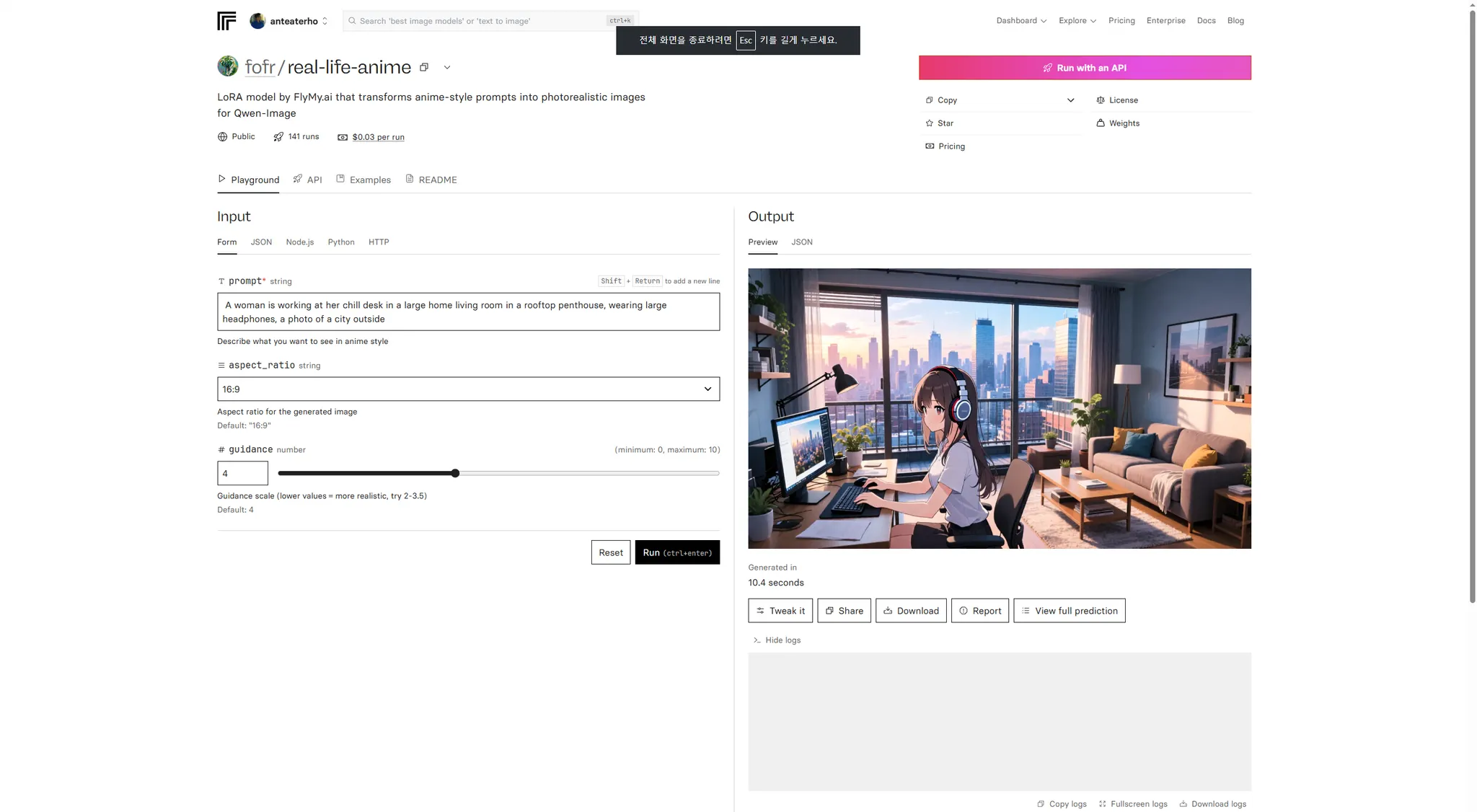
Task: Open License via scale icon
Action: [x=1101, y=100]
